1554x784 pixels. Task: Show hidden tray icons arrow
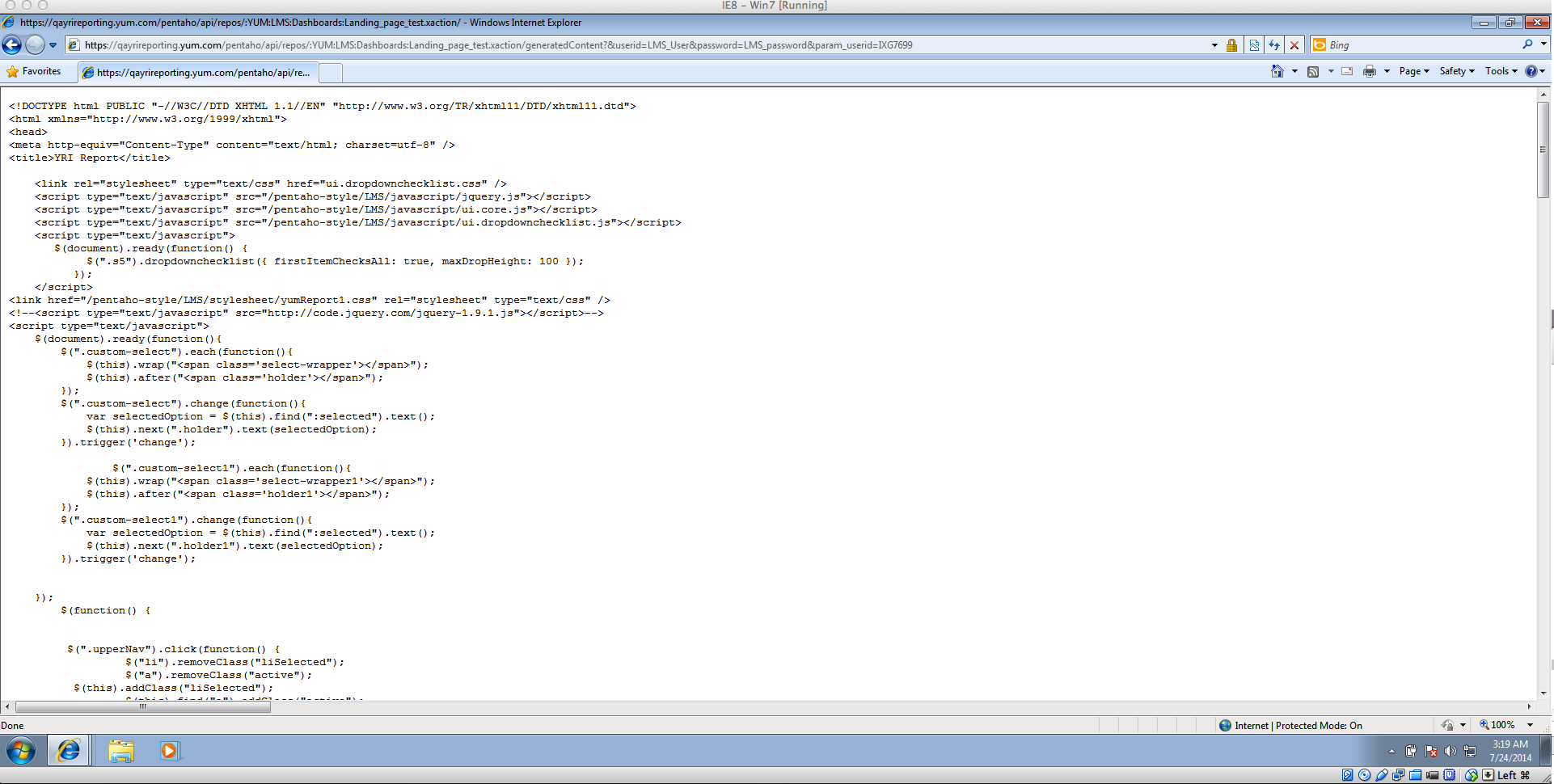point(1391,751)
